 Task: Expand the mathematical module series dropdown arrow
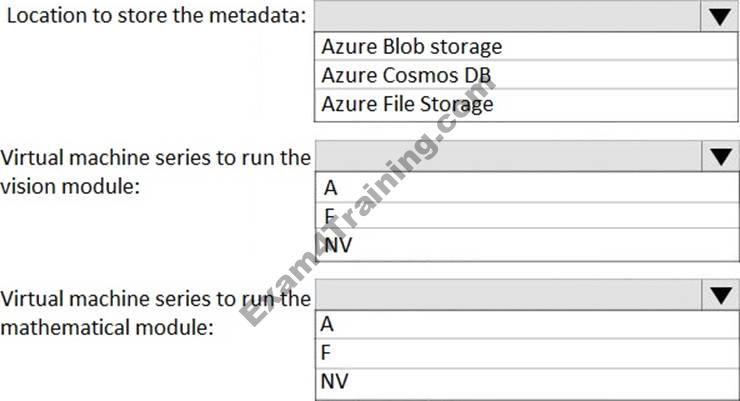tap(718, 295)
